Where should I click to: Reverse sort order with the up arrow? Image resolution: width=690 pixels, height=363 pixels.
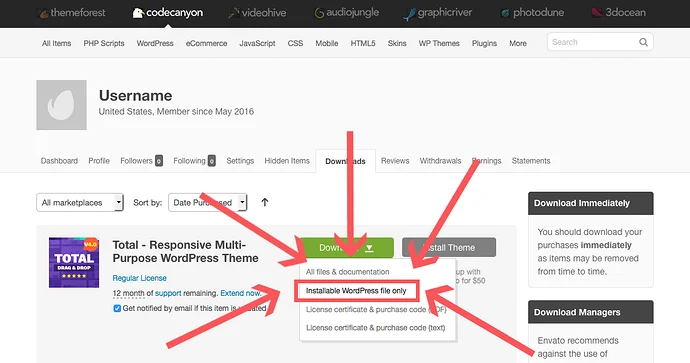[x=264, y=202]
